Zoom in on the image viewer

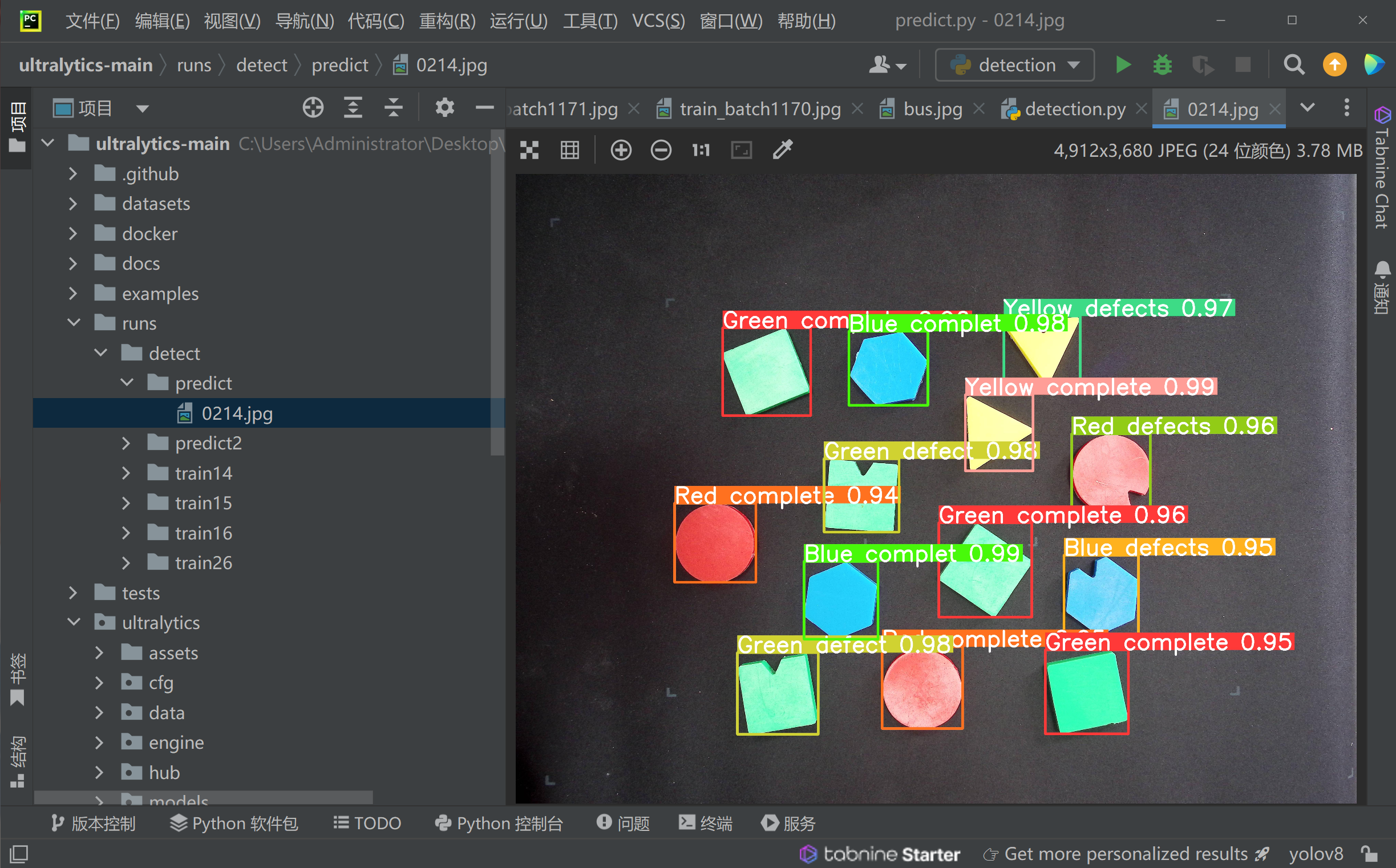click(x=621, y=151)
